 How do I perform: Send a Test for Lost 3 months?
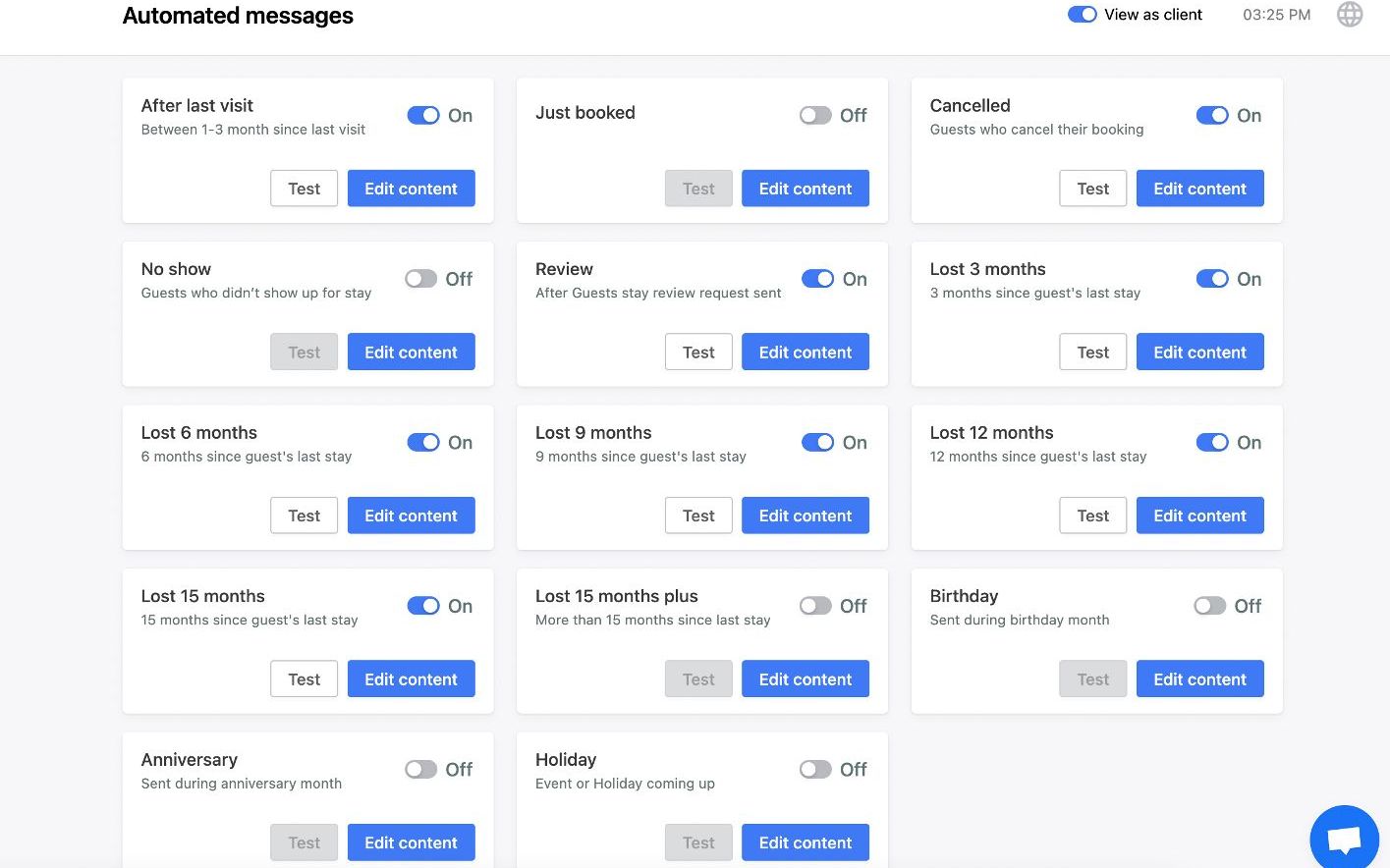pyautogui.click(x=1092, y=353)
